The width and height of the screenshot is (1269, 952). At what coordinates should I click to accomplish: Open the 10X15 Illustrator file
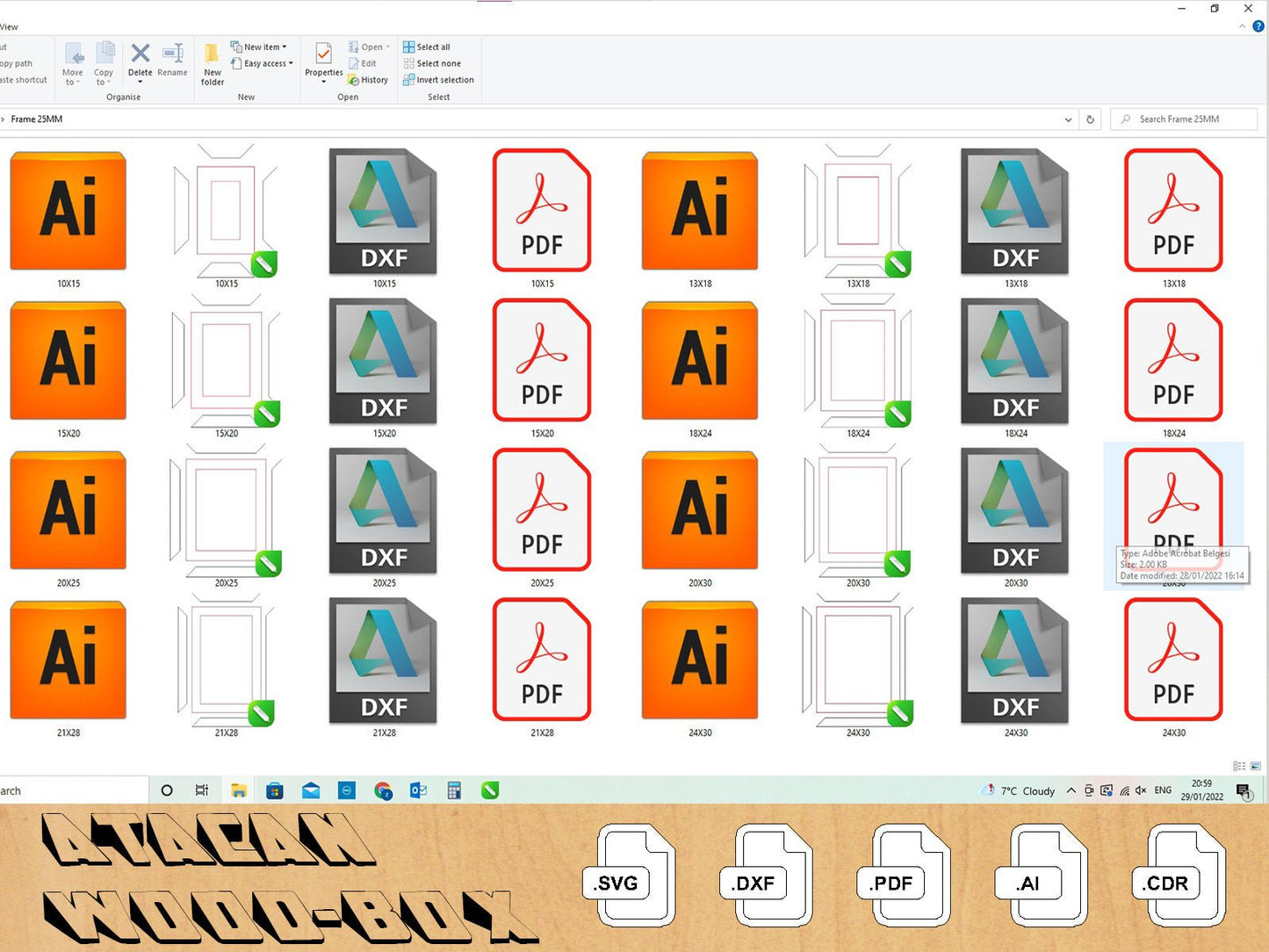pyautogui.click(x=68, y=211)
